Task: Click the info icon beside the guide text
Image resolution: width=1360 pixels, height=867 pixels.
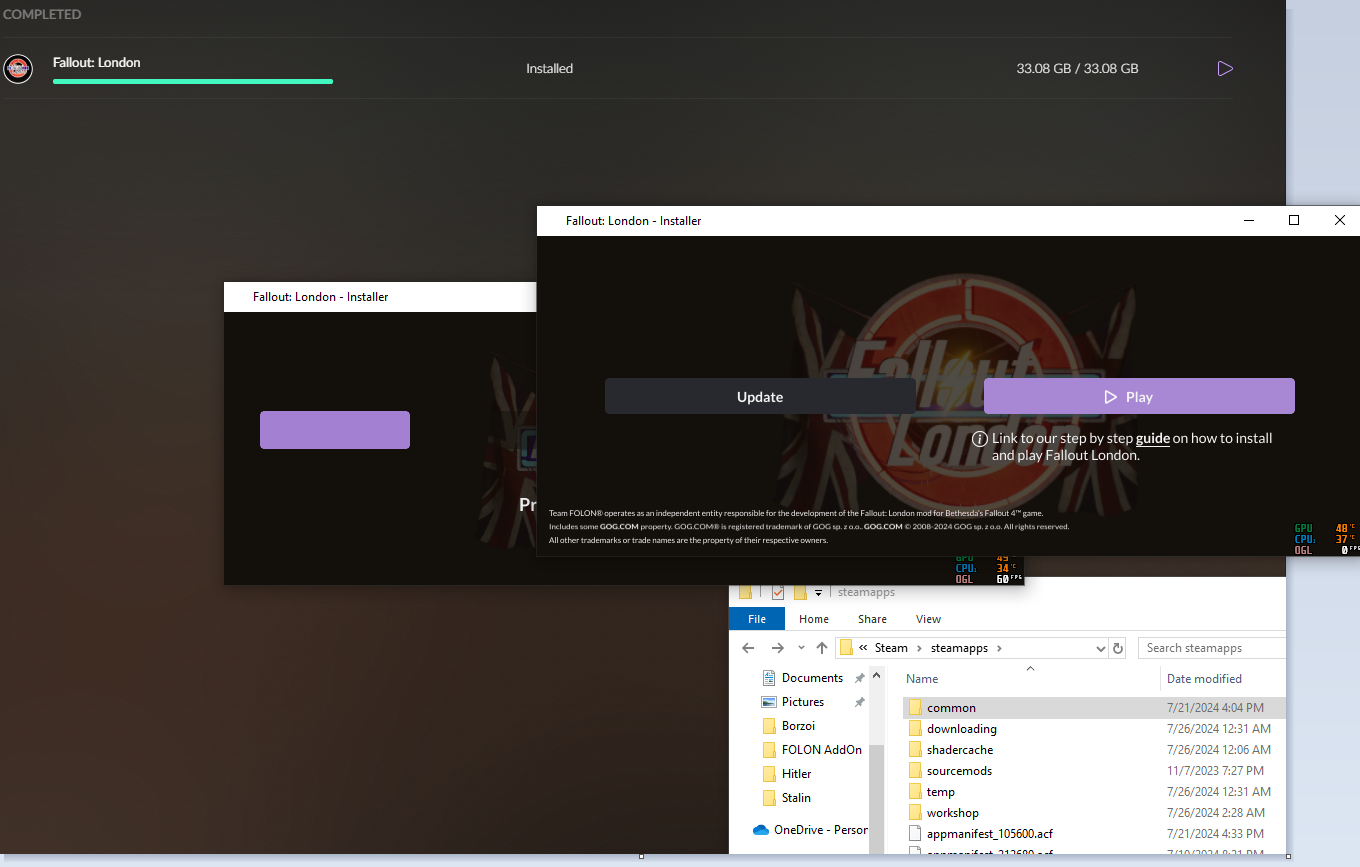Action: click(980, 438)
